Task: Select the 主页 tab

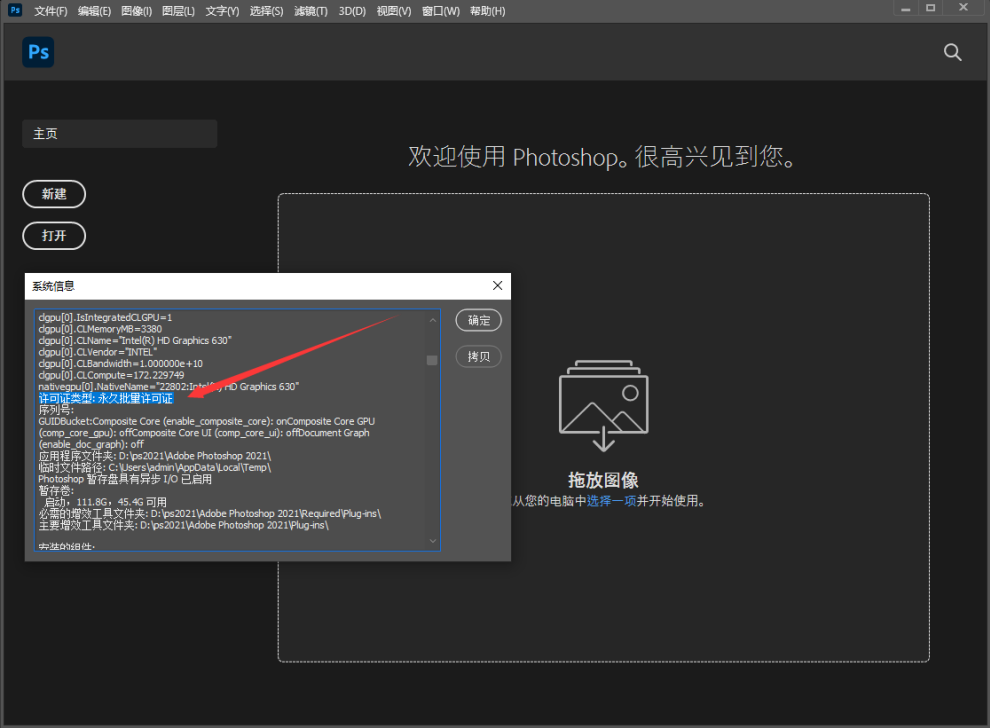Action: (119, 133)
